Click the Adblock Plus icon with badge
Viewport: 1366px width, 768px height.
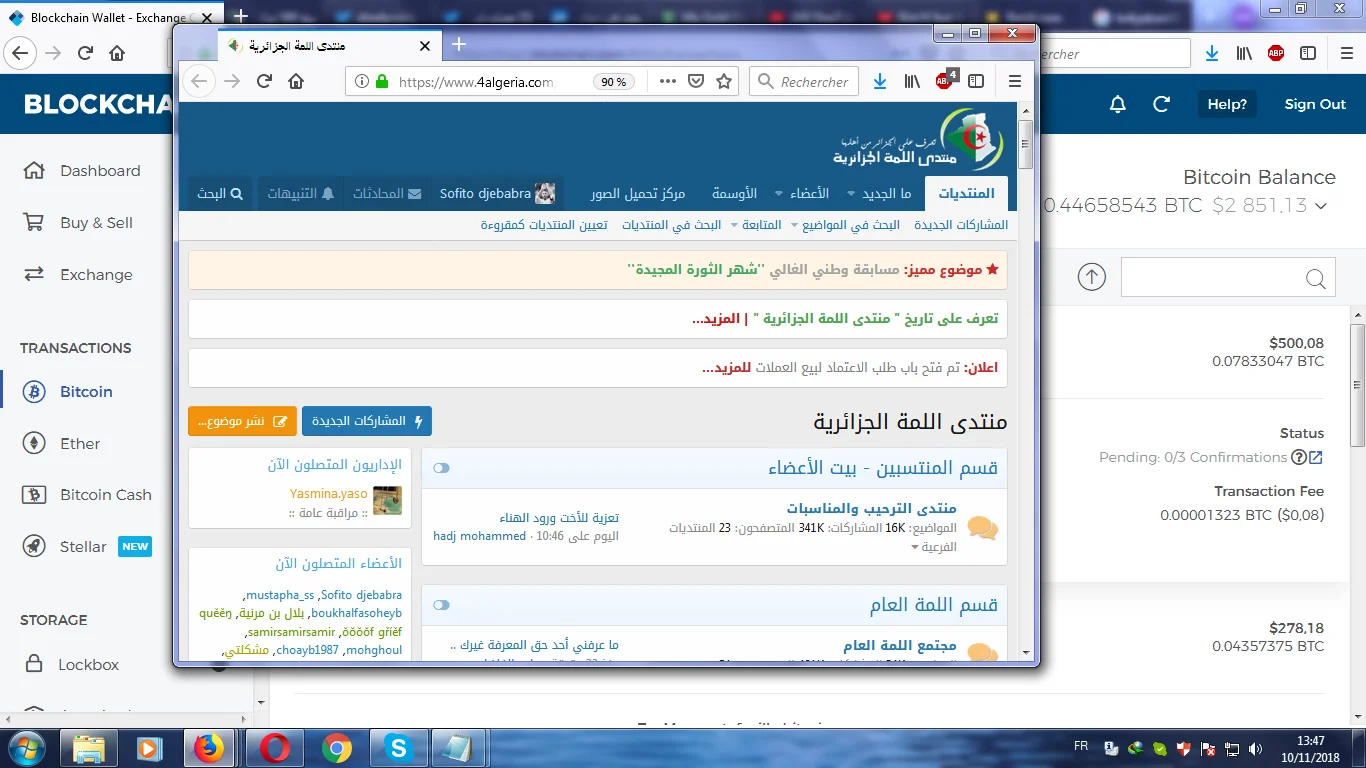(x=945, y=82)
